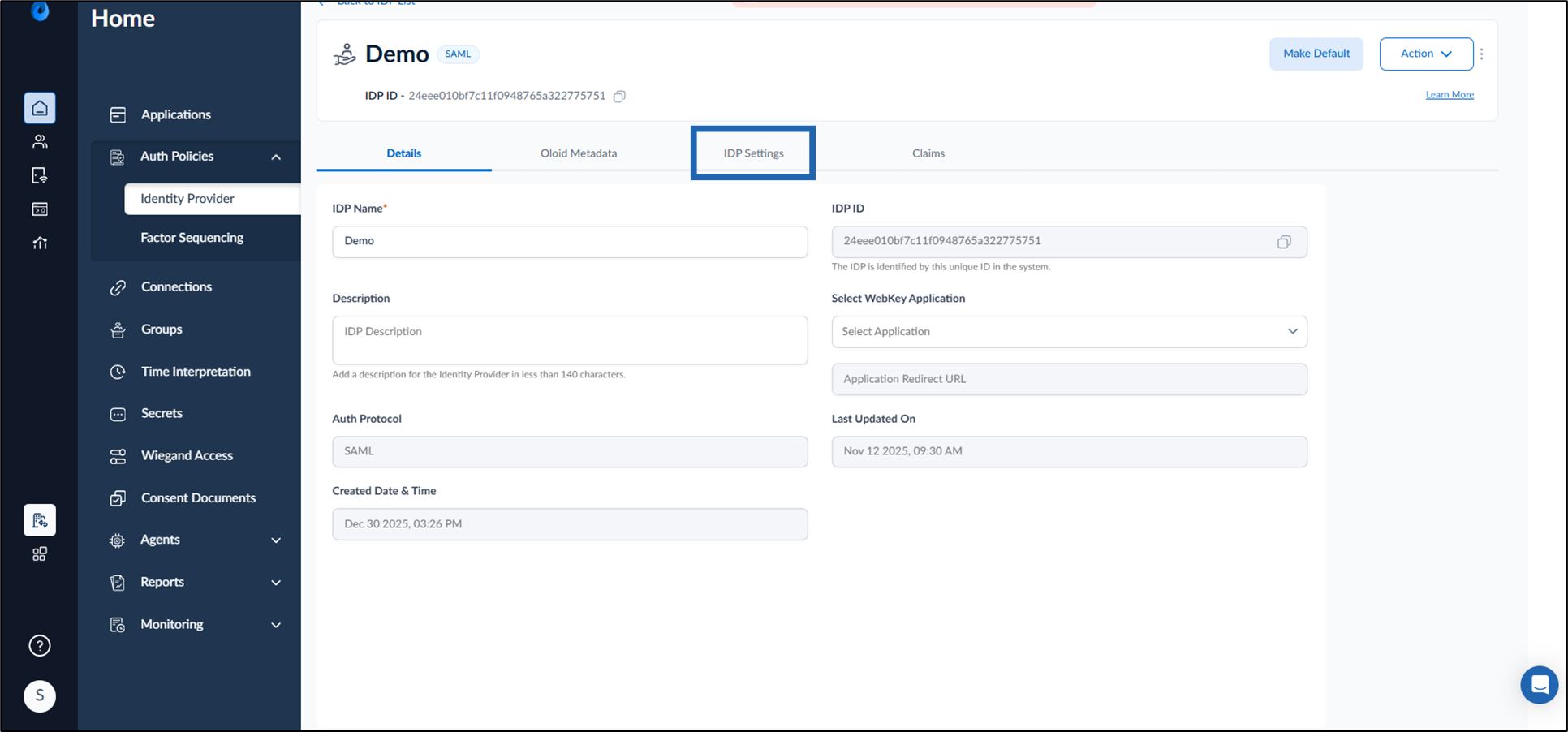Open the apps grid icon in left rail
The height and width of the screenshot is (732, 1568).
coord(40,554)
